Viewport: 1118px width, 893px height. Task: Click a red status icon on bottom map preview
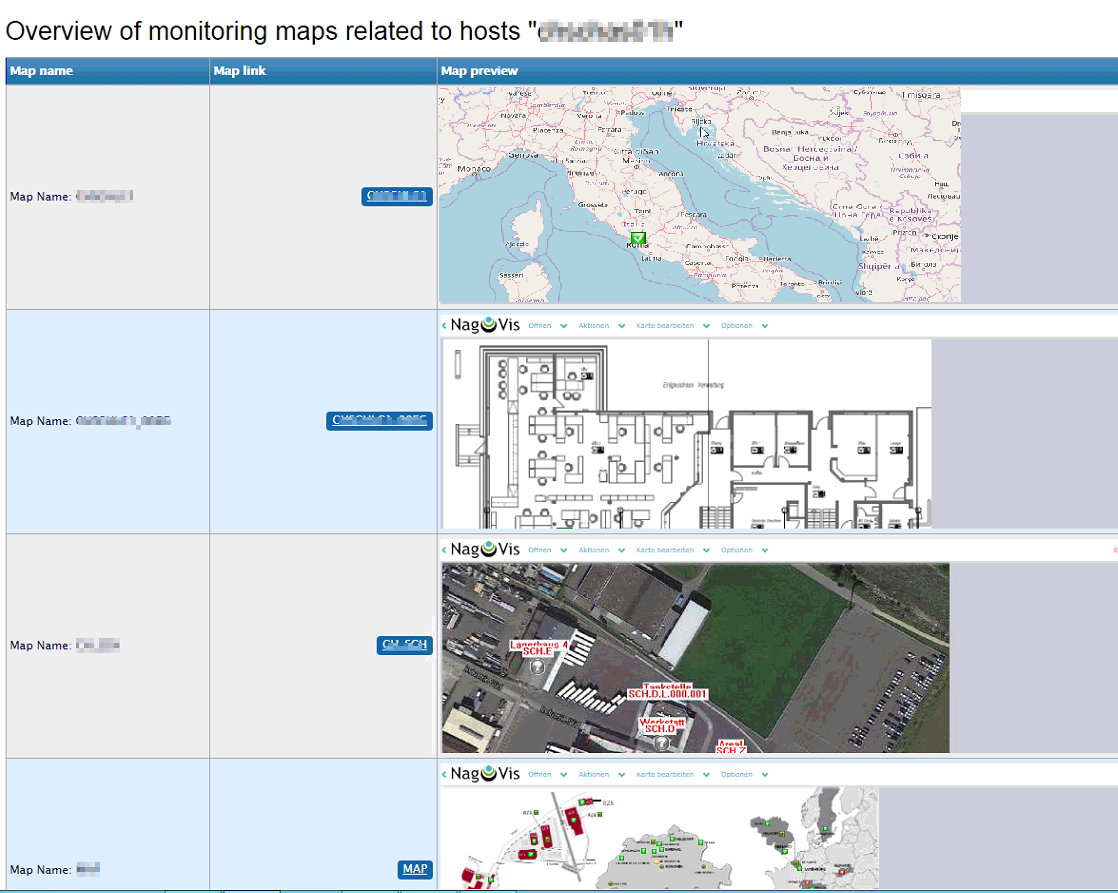pos(841,872)
